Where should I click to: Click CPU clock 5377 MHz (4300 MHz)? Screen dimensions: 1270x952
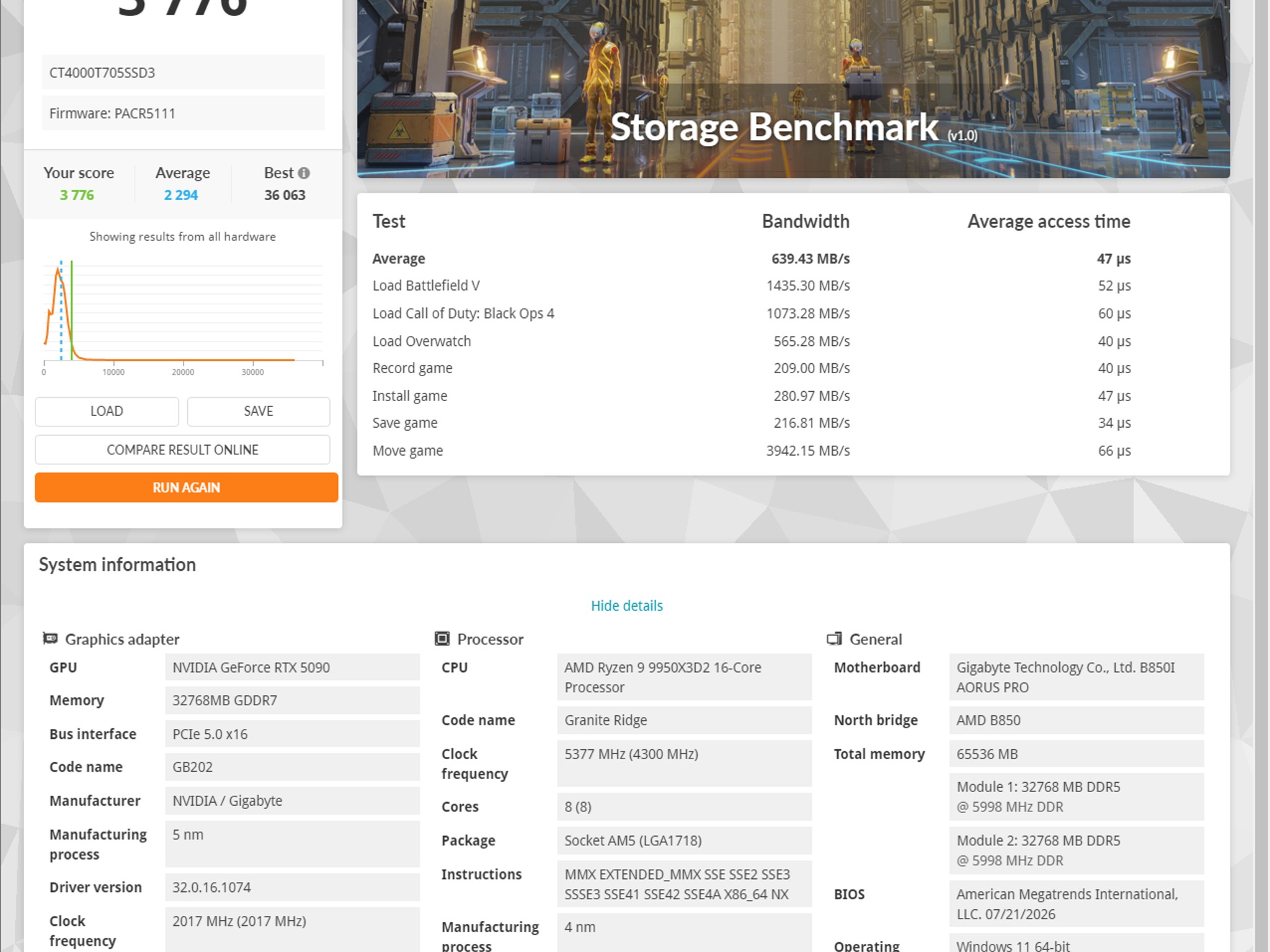point(685,764)
